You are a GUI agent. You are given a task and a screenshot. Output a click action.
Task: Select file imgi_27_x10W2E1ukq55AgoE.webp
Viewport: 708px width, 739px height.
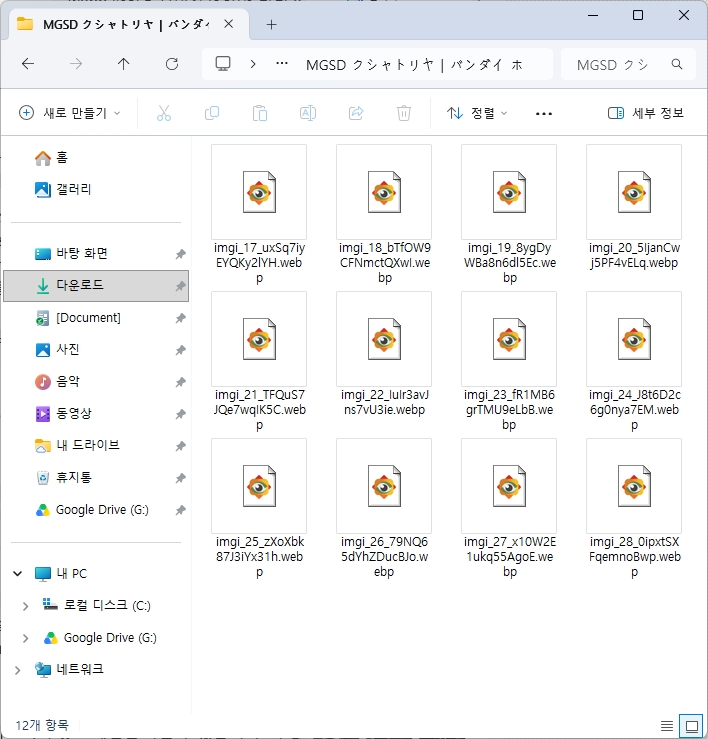[509, 509]
